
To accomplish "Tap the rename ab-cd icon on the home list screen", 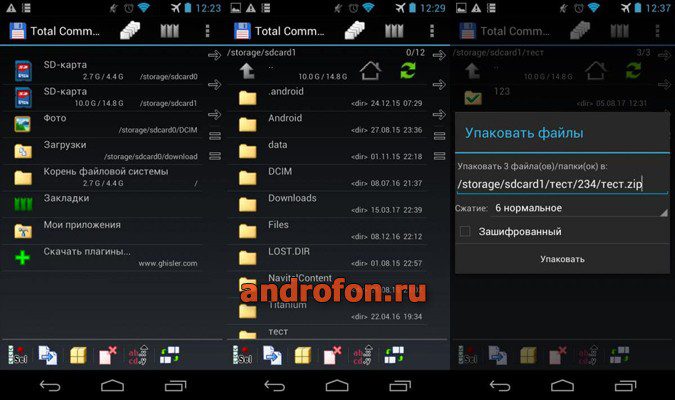I will coord(138,355).
